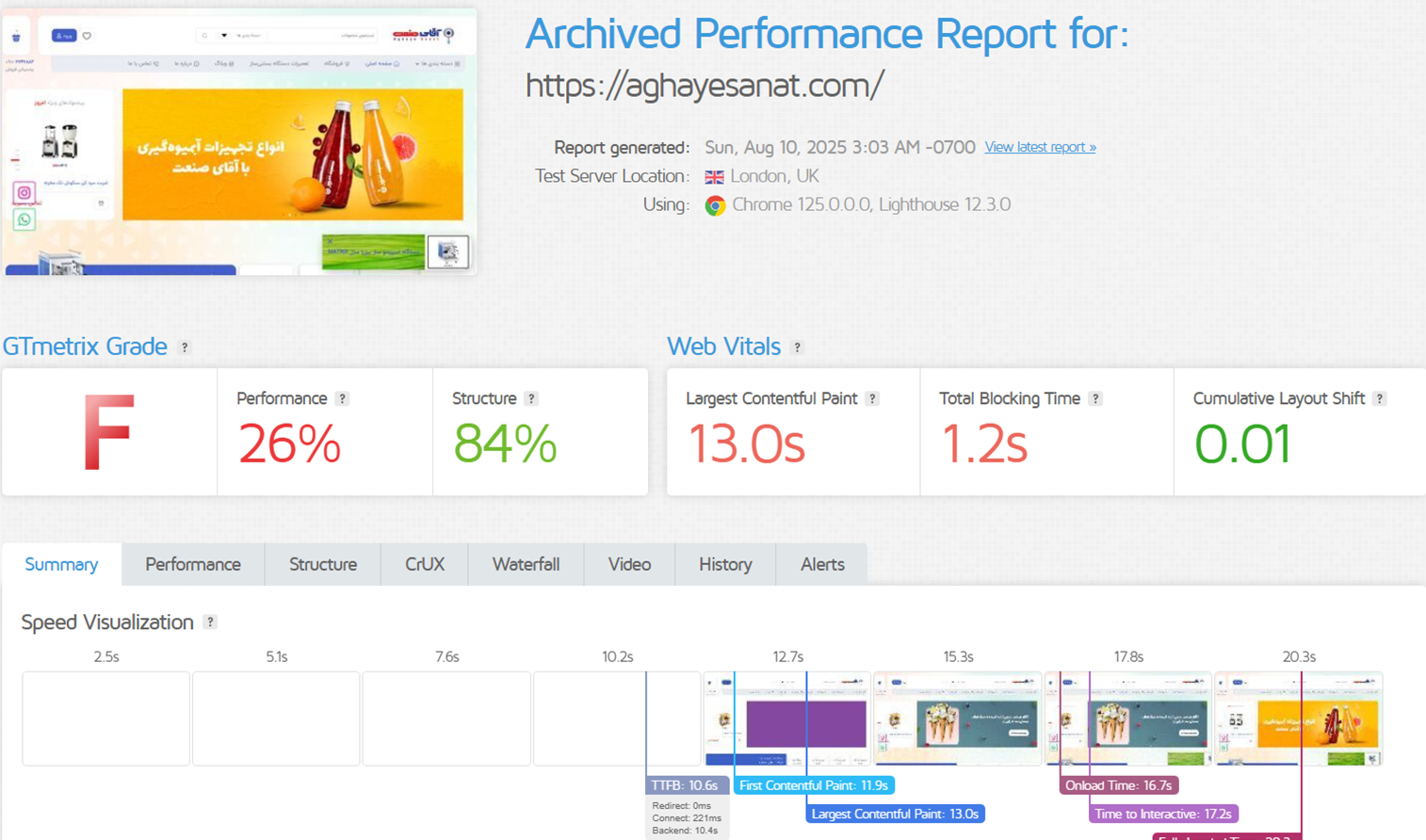The width and height of the screenshot is (1426, 840).
Task: Open the Waterfall tab
Action: pos(526,565)
